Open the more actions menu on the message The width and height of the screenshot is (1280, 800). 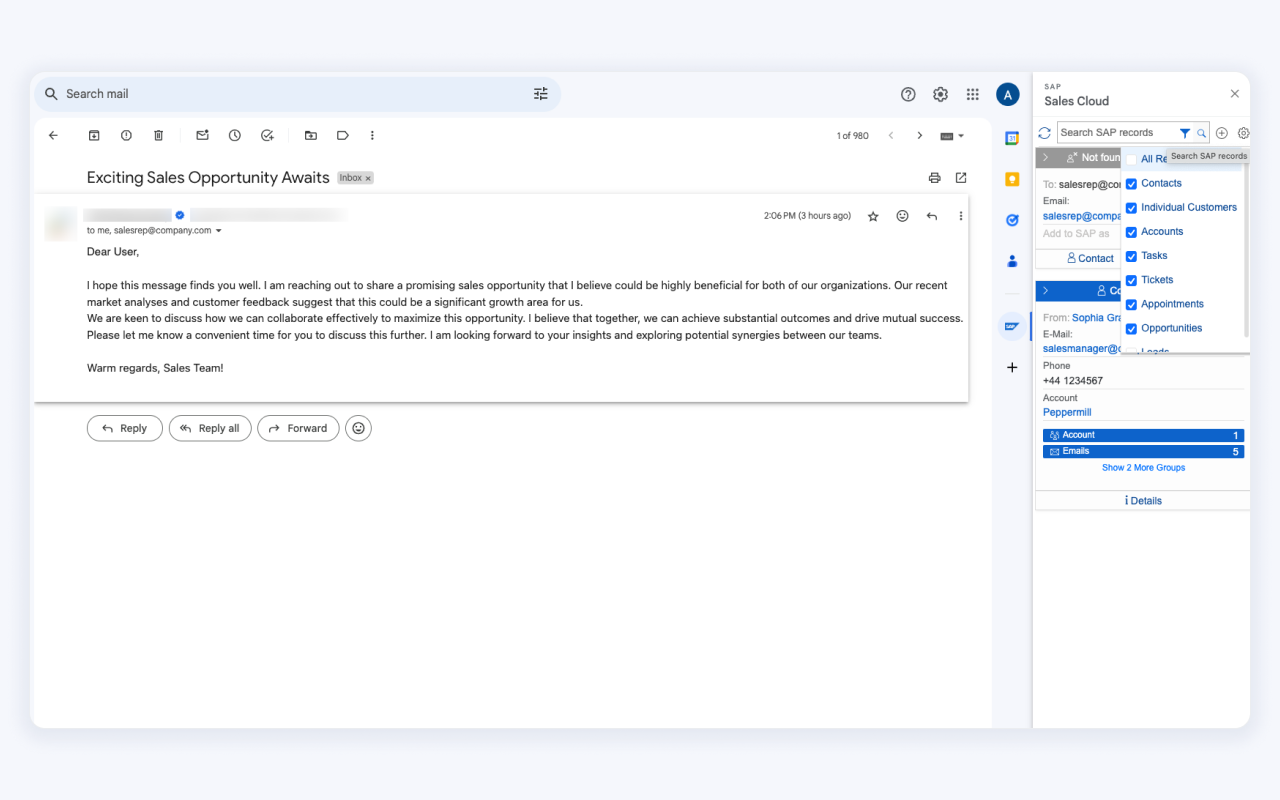pos(961,215)
